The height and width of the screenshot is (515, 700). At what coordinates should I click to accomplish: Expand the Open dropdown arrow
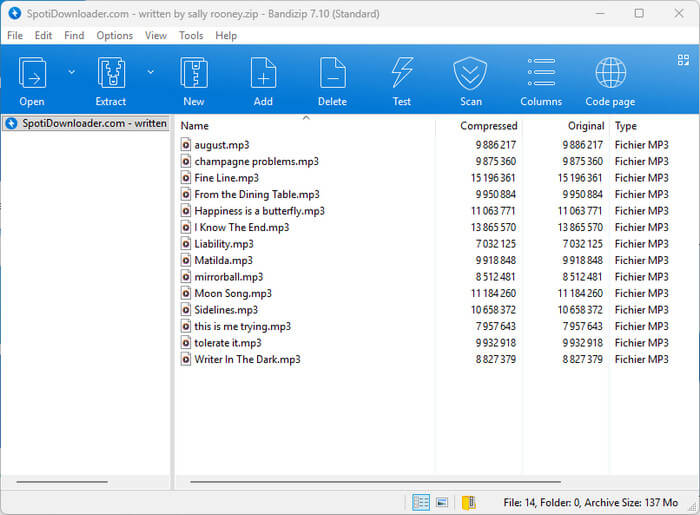coord(71,72)
